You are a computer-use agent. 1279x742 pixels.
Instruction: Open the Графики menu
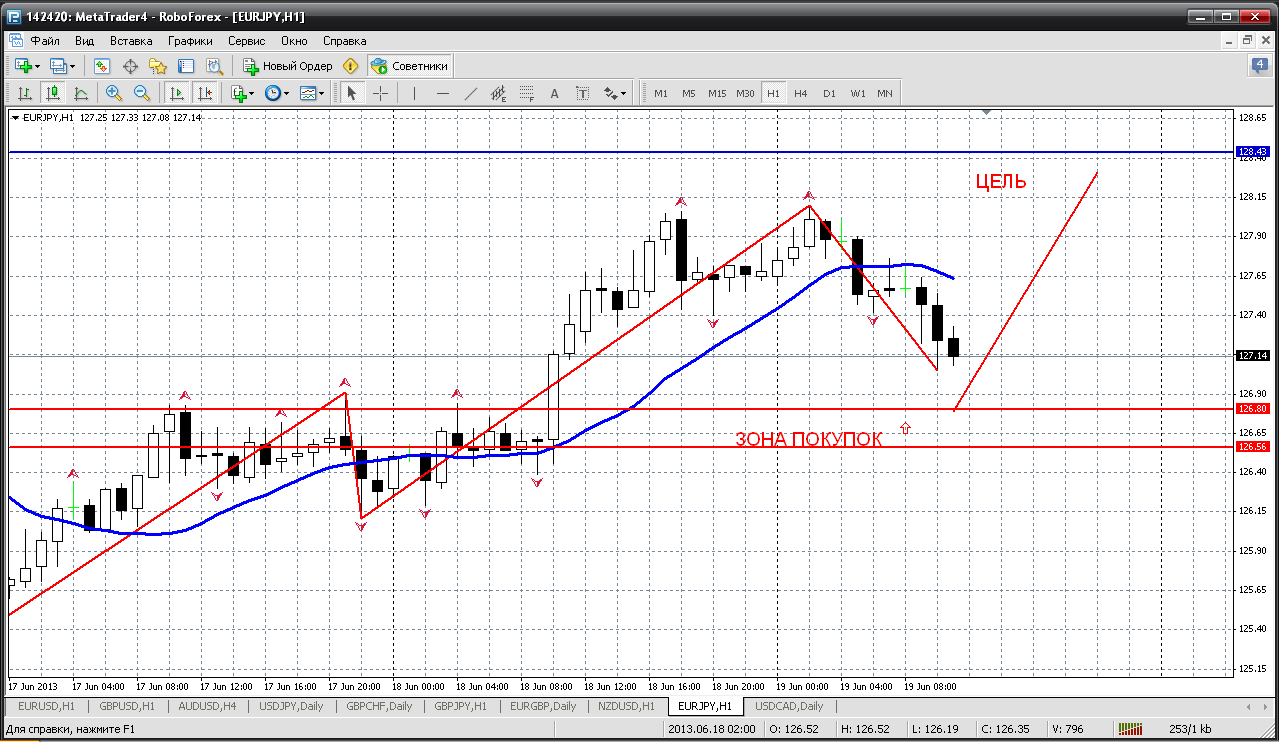[190, 41]
